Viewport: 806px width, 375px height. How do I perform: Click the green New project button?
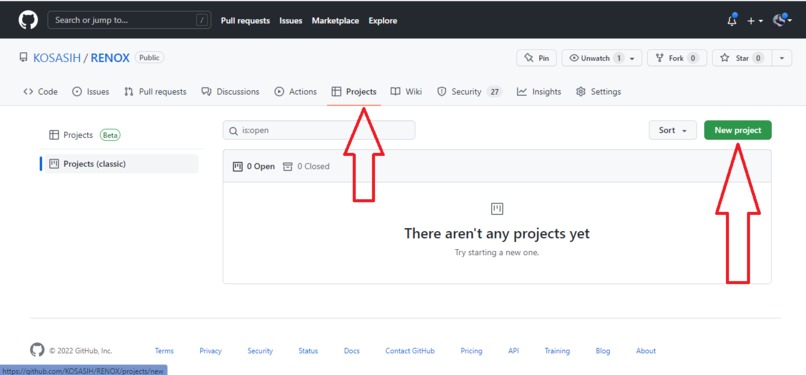pyautogui.click(x=738, y=130)
